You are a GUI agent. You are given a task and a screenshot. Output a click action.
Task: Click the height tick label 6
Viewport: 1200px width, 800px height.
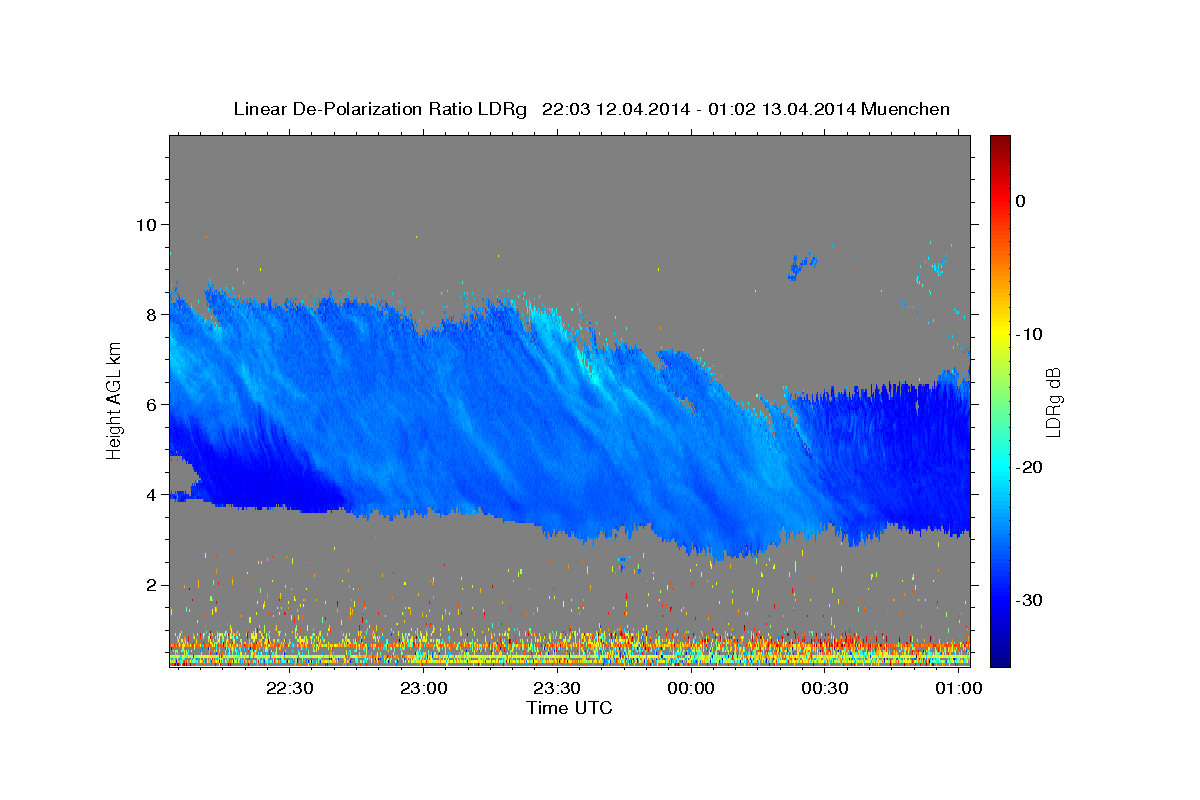[x=152, y=404]
